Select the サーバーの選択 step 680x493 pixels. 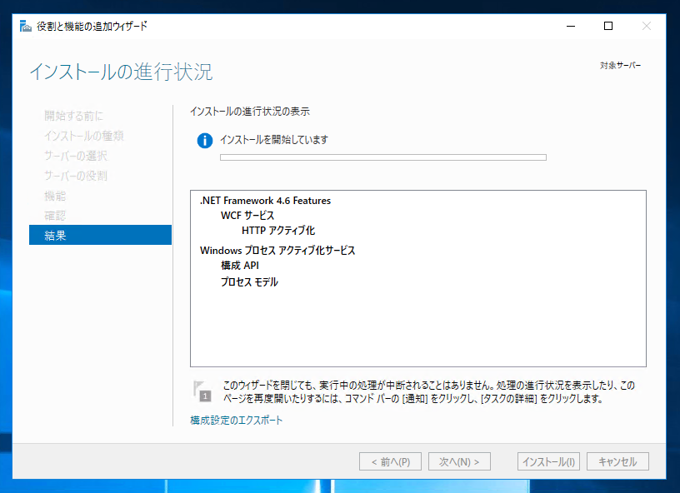click(75, 156)
